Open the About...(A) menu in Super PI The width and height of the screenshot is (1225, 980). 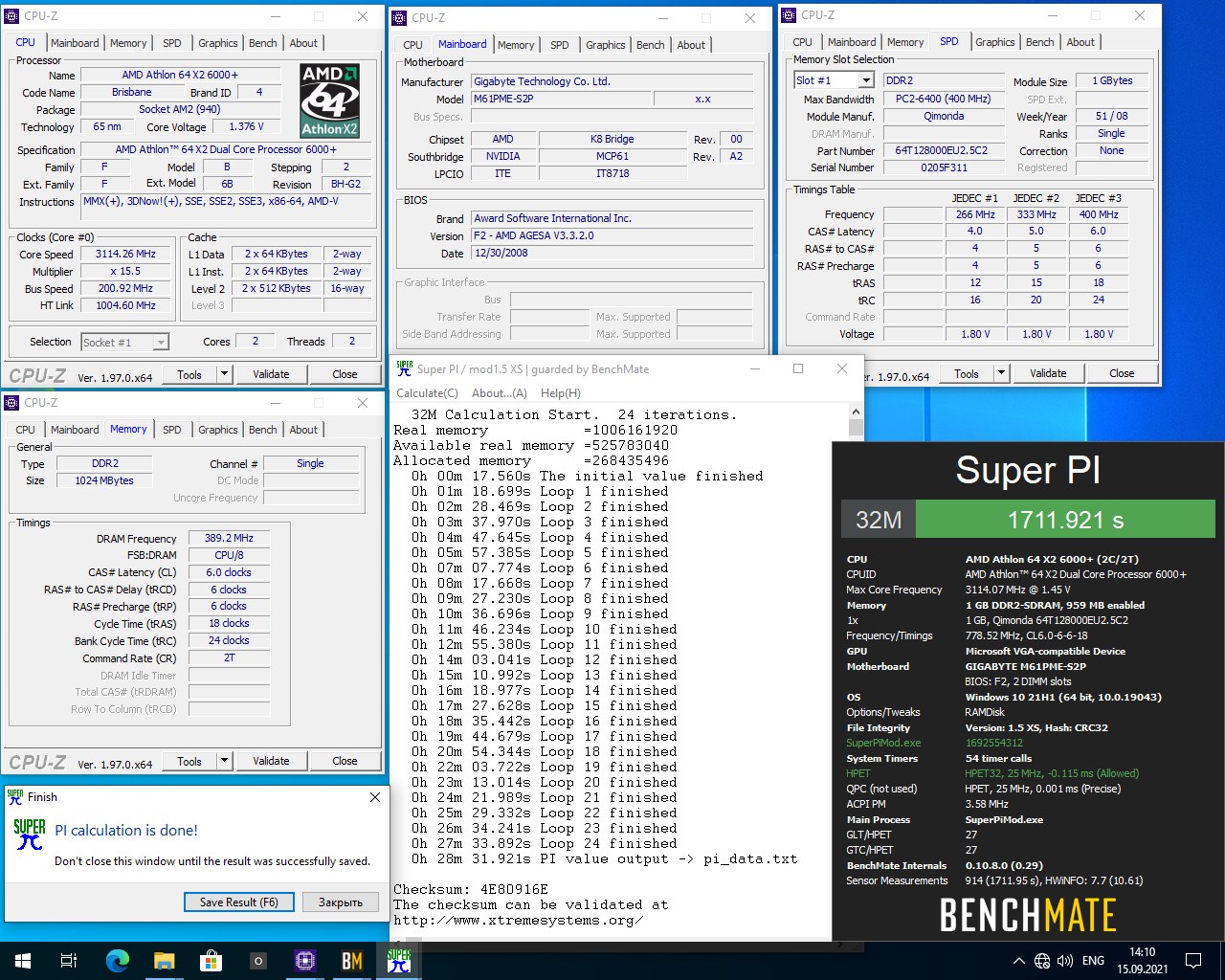tap(499, 393)
